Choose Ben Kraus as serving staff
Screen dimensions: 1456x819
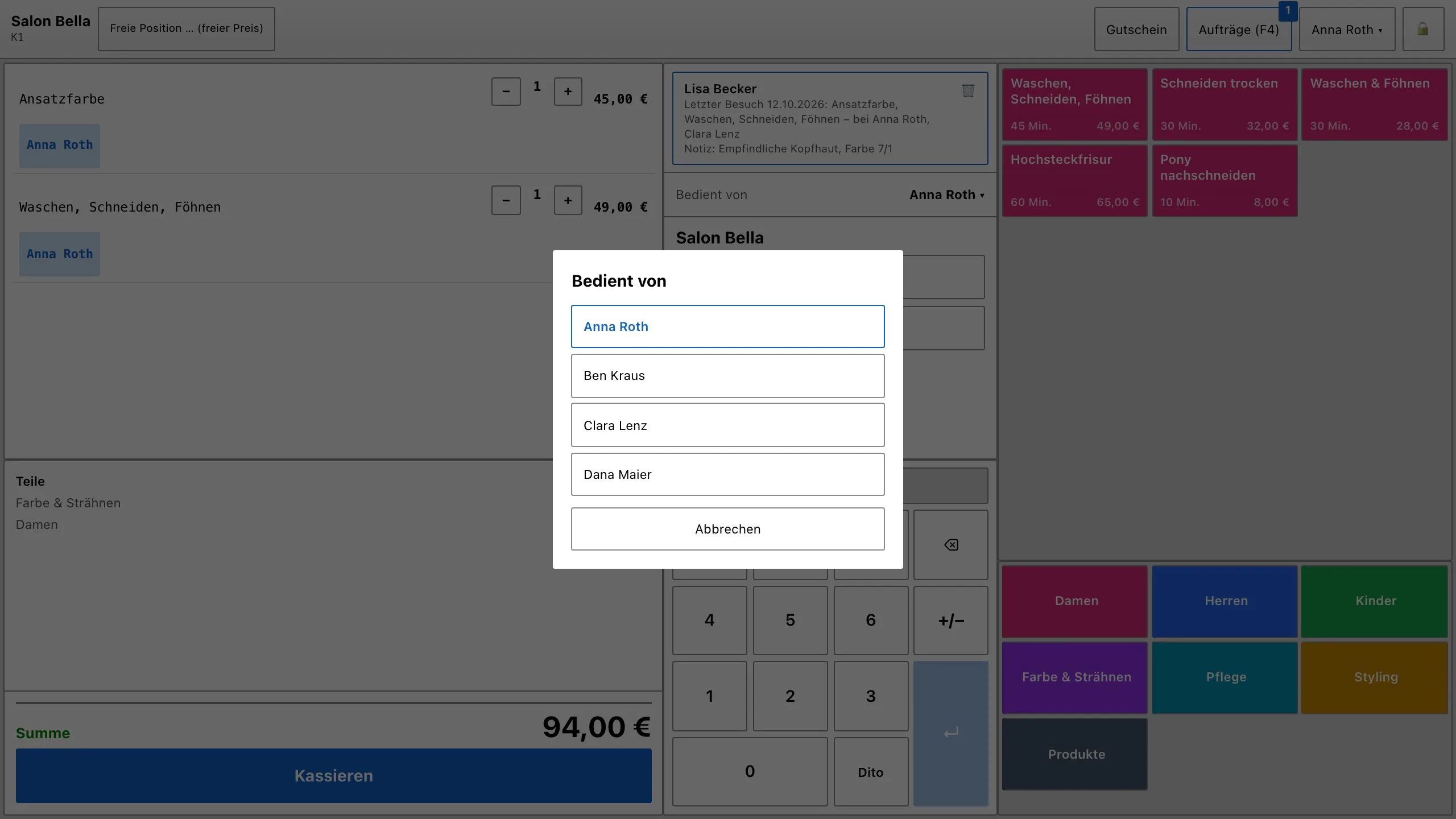pyautogui.click(x=727, y=376)
